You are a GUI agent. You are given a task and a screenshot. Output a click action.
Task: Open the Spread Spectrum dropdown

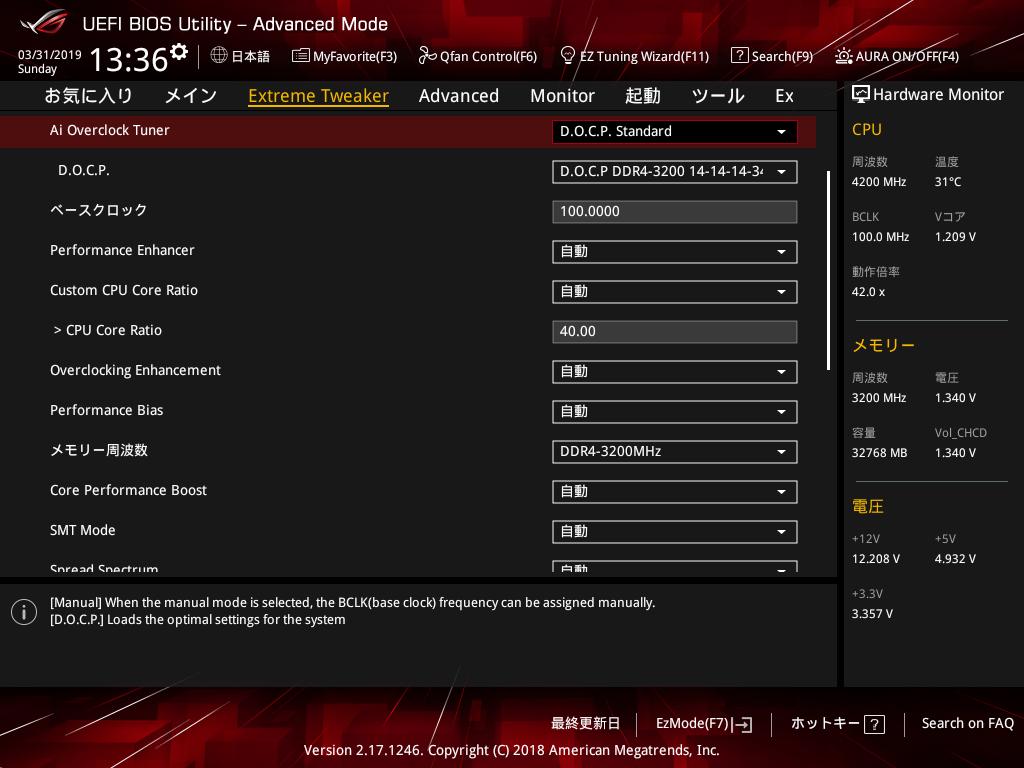675,567
